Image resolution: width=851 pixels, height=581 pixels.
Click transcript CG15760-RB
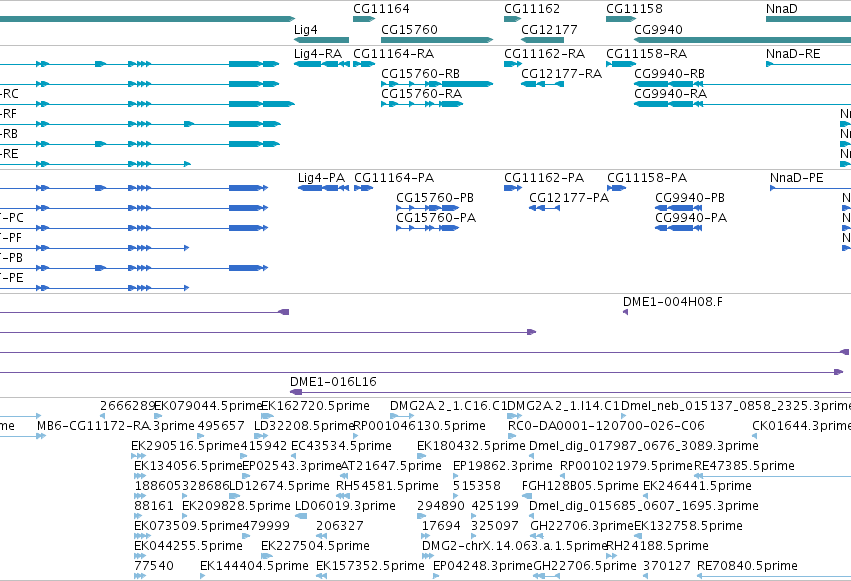[x=437, y=84]
